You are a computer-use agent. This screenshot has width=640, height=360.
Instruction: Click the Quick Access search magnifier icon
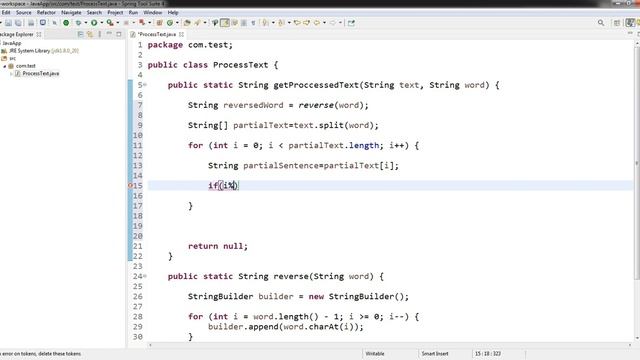(601, 23)
